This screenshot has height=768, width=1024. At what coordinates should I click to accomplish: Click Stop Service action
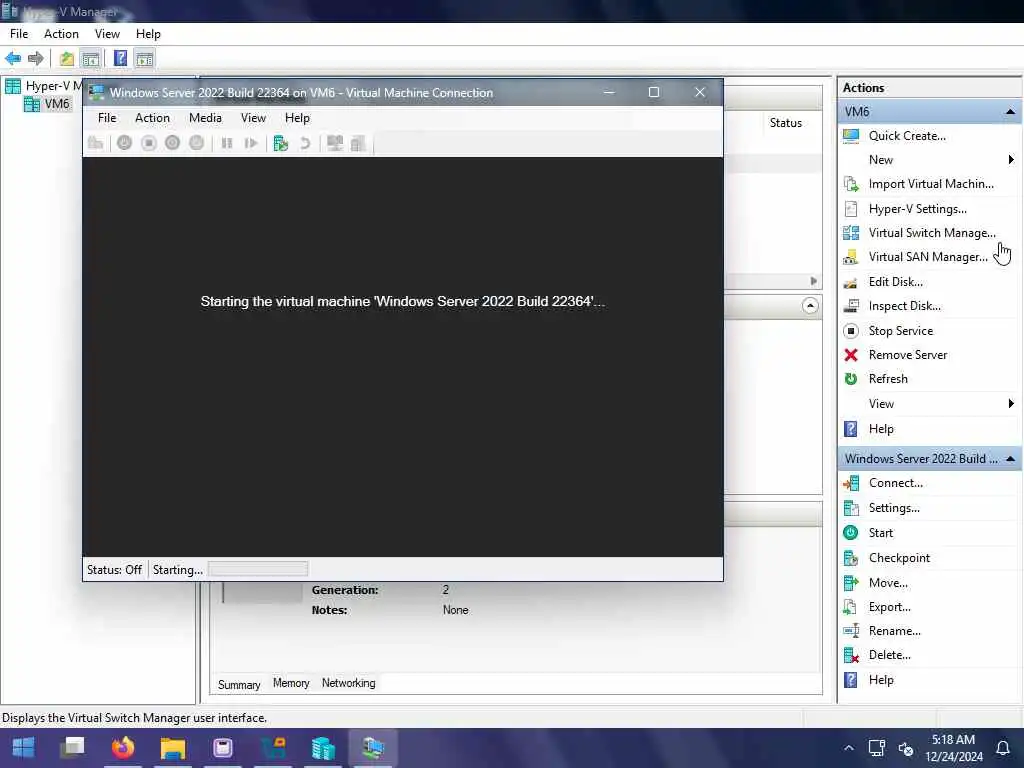pyautogui.click(x=900, y=331)
